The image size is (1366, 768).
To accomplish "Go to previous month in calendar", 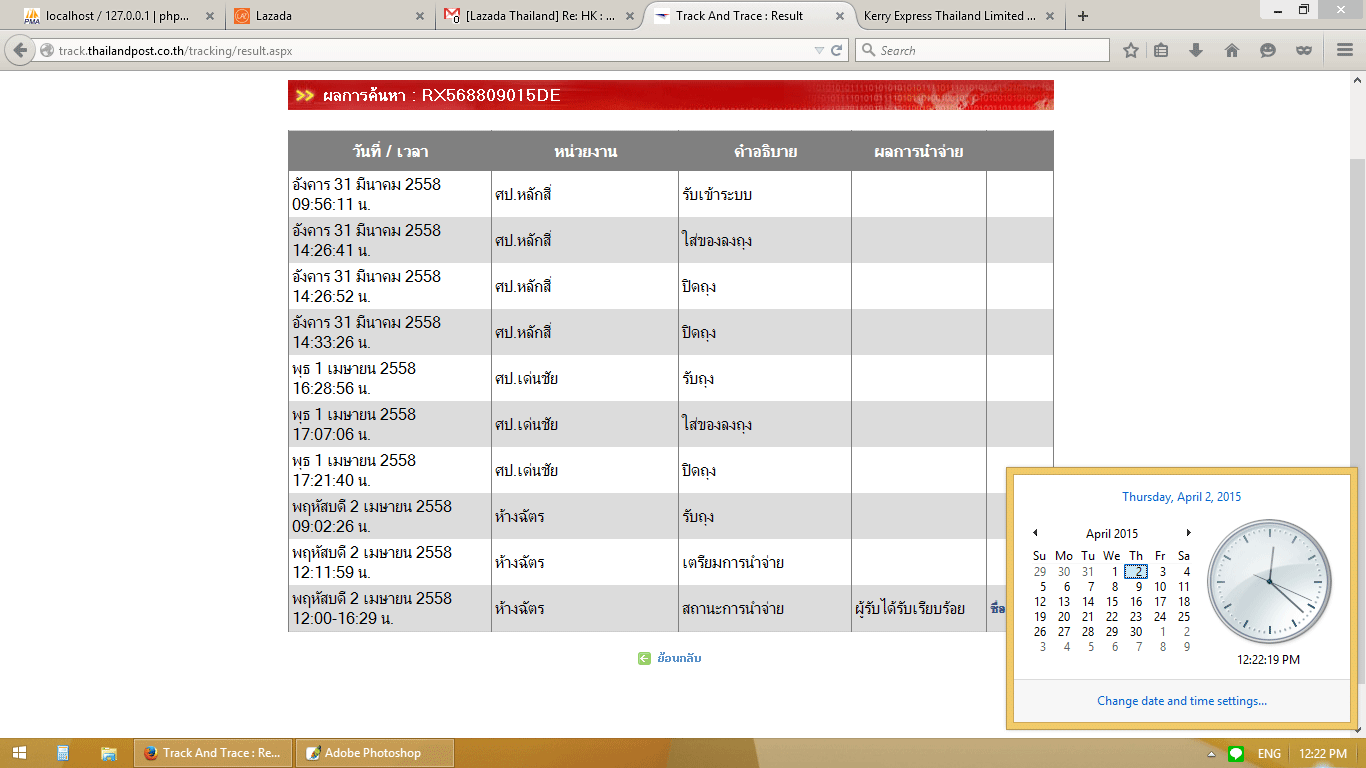I will (x=1035, y=533).
